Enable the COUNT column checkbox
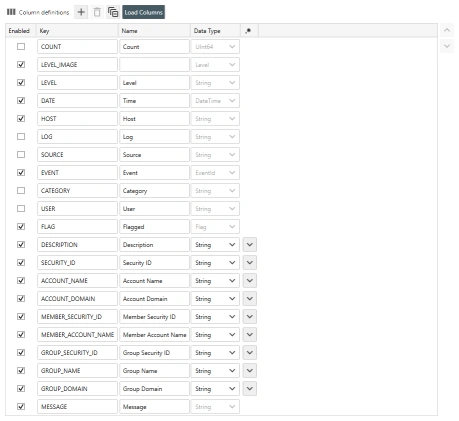The image size is (459, 421). point(21,47)
